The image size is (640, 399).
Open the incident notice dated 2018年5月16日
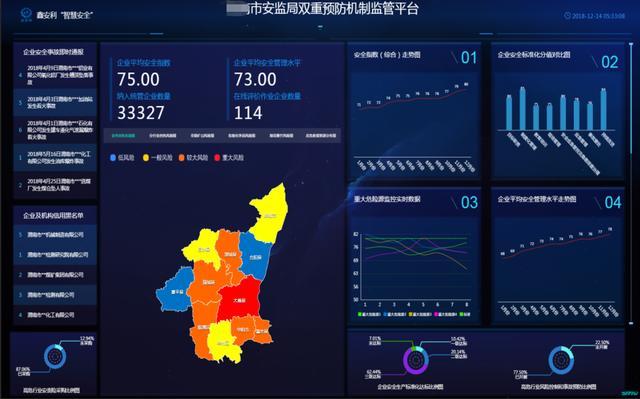[55, 157]
